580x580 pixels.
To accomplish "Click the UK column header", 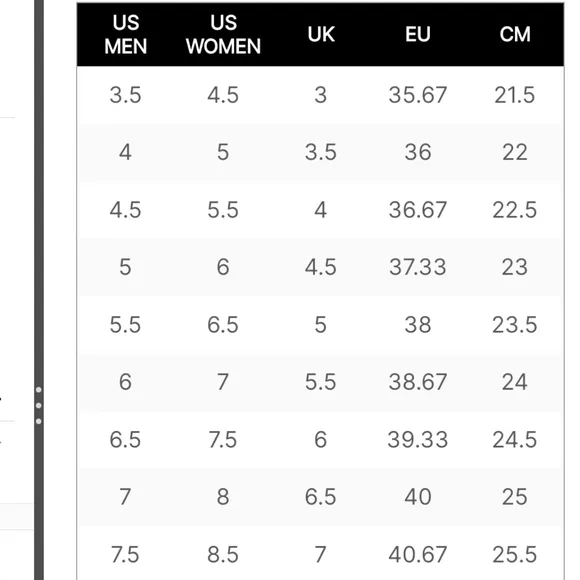I will point(321,34).
